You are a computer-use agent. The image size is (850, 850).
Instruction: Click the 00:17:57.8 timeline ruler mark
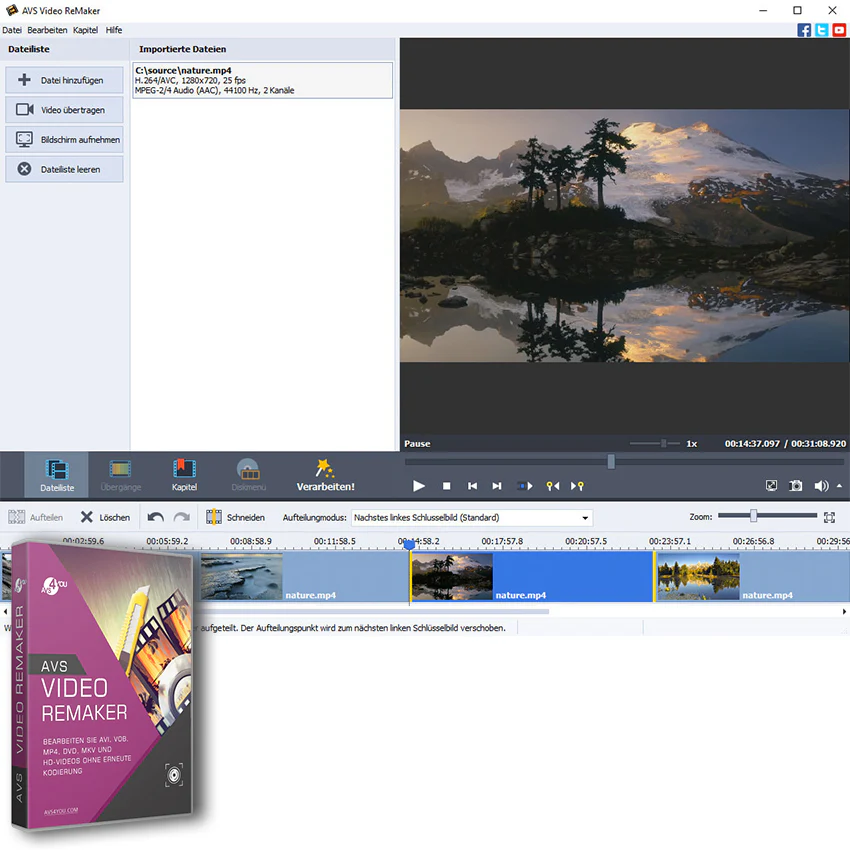click(x=502, y=541)
